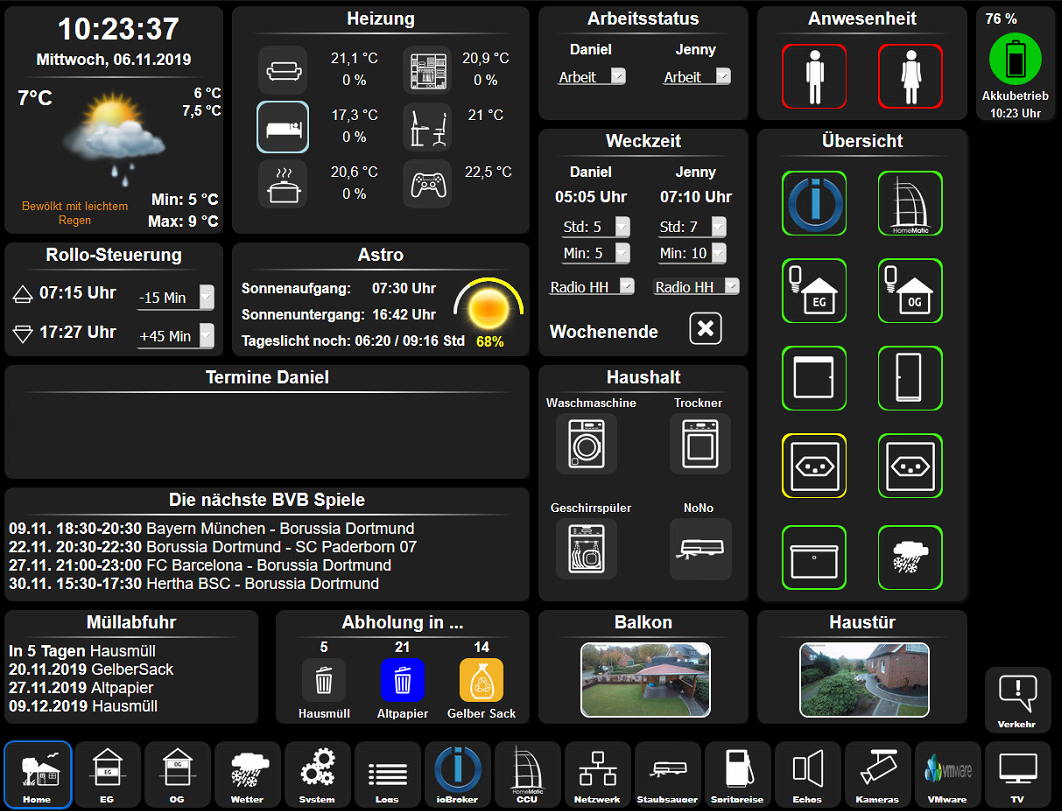Click the 27.11.2019 Altpapier entry

81,688
